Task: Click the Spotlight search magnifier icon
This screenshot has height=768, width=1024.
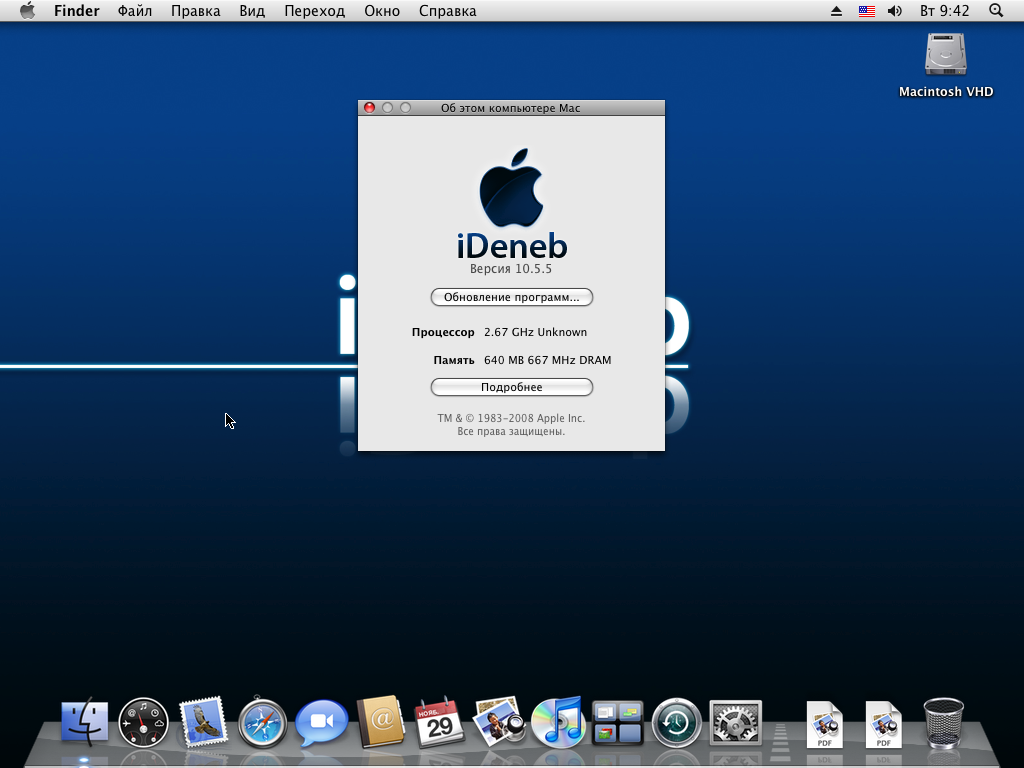Action: tap(996, 11)
